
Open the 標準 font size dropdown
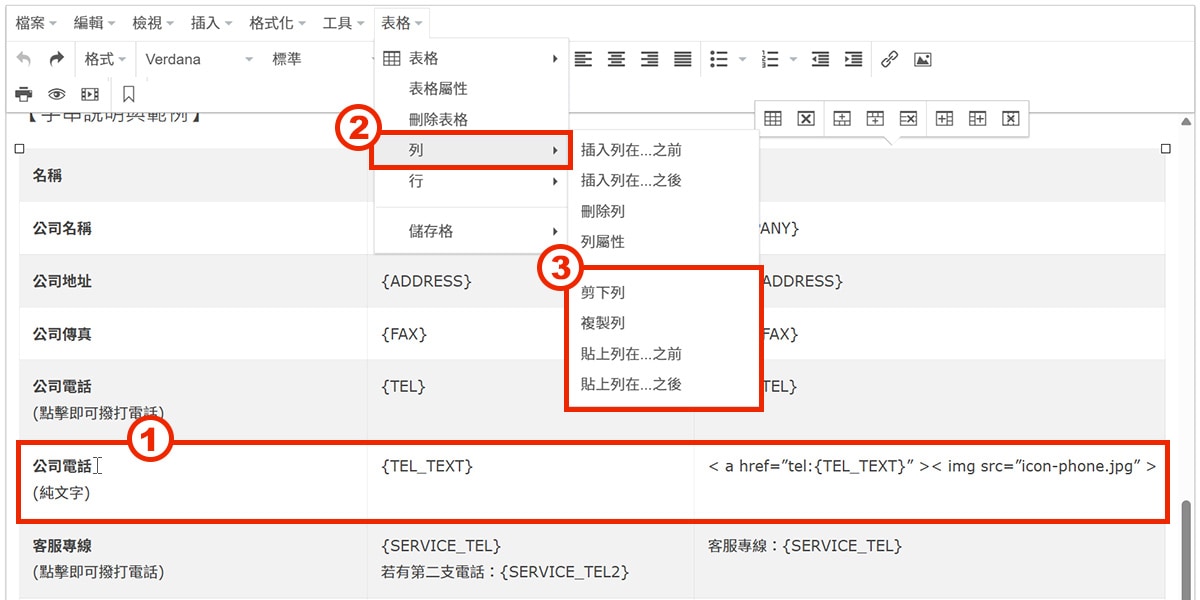295,58
